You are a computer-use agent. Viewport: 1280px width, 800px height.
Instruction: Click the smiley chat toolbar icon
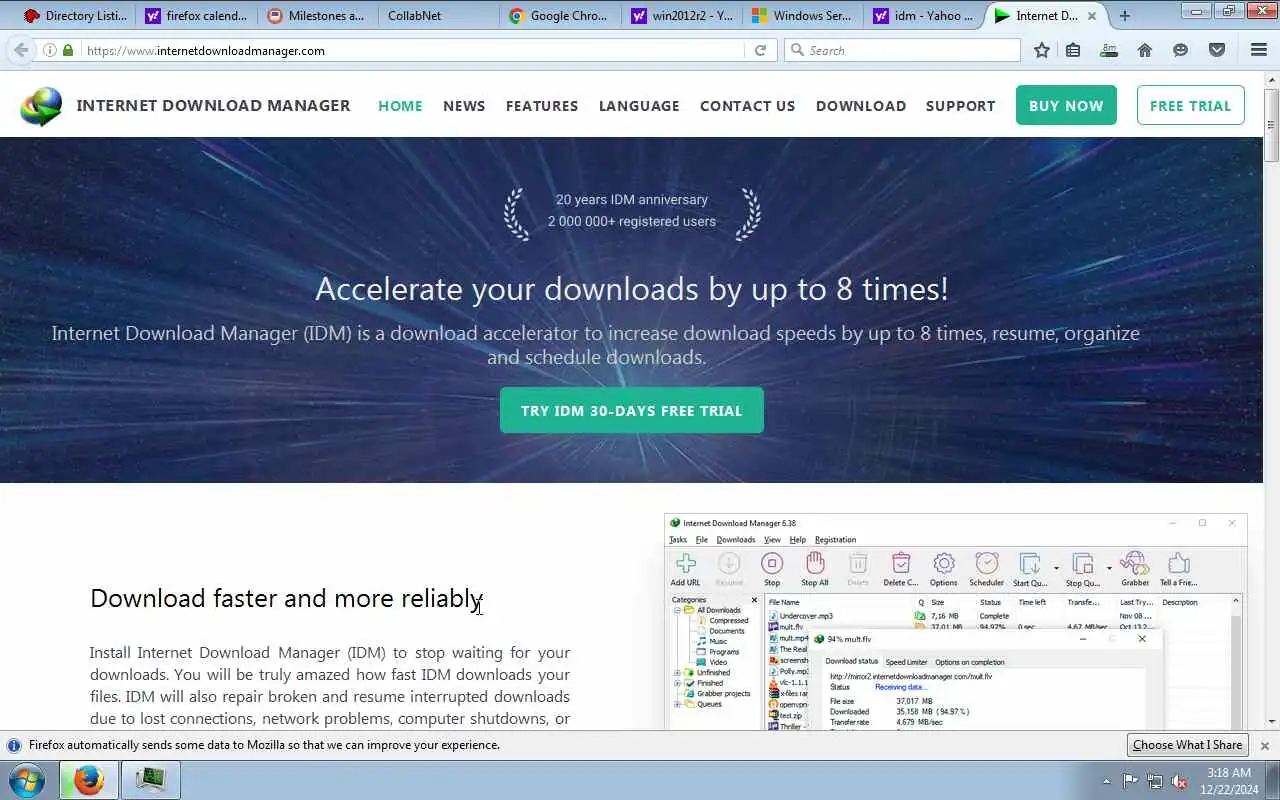pos(1181,50)
